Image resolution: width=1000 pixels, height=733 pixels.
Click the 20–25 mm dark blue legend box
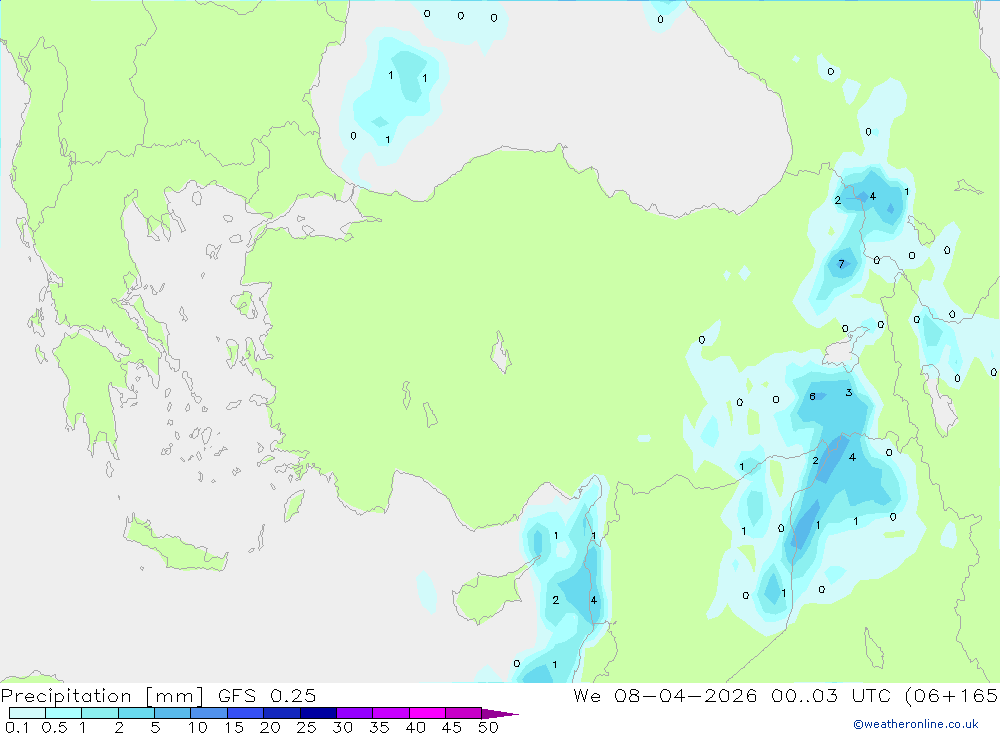282,713
